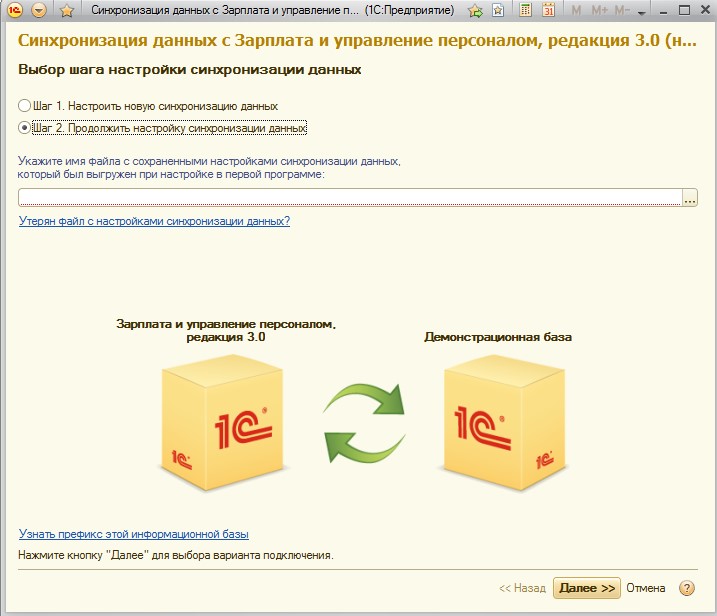Click the M+ memory add button
Screen dimensions: 717x616
599,10
